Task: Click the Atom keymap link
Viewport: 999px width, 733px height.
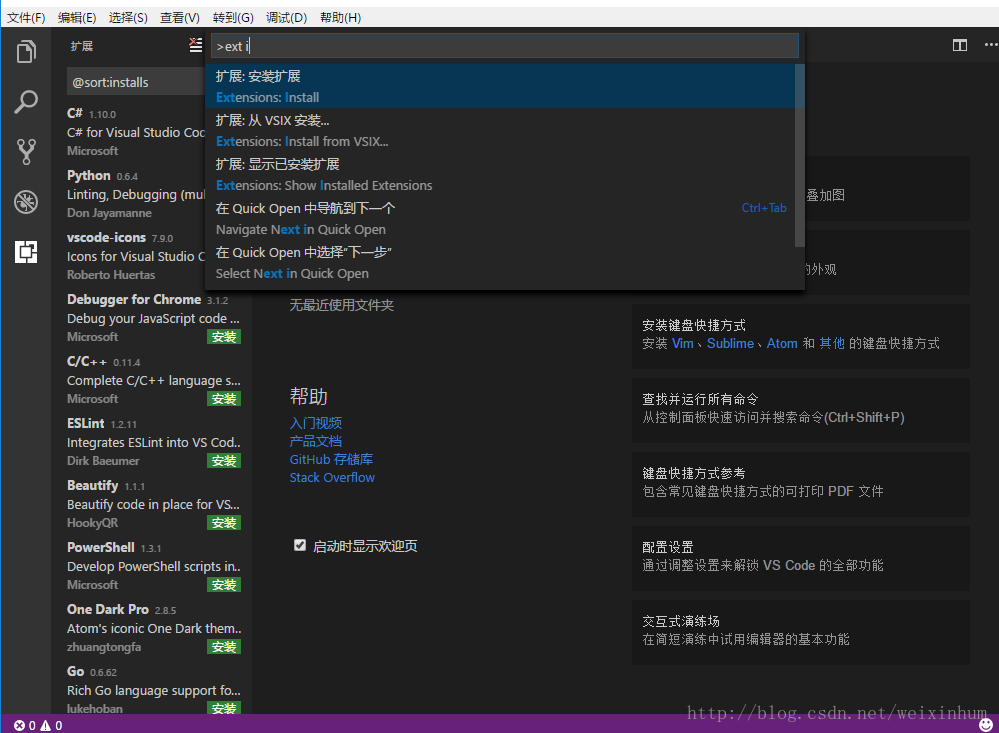Action: [782, 344]
